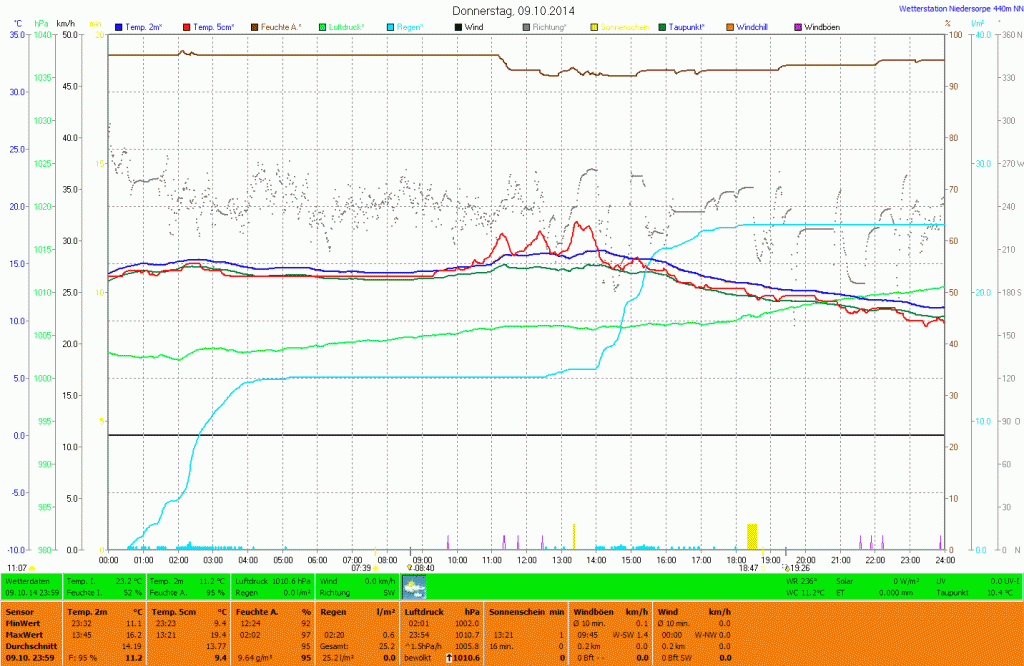
Task: Click the chart title Donnerstag, 09.10.2014
Action: click(x=513, y=10)
